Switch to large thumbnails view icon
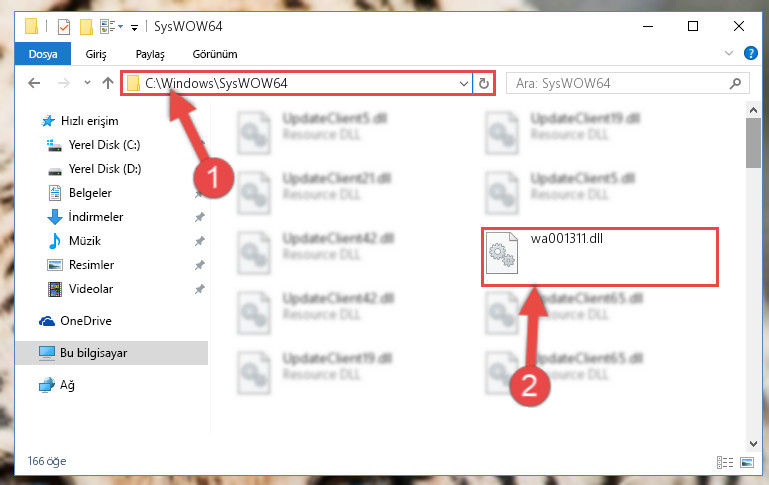Screen dimensions: 769x485 point(746,462)
